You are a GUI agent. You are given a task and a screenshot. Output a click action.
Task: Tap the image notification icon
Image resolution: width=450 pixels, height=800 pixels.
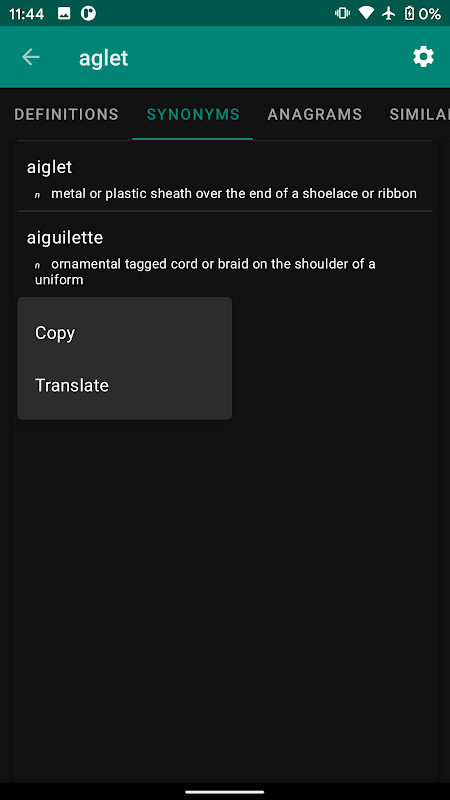pyautogui.click(x=64, y=14)
